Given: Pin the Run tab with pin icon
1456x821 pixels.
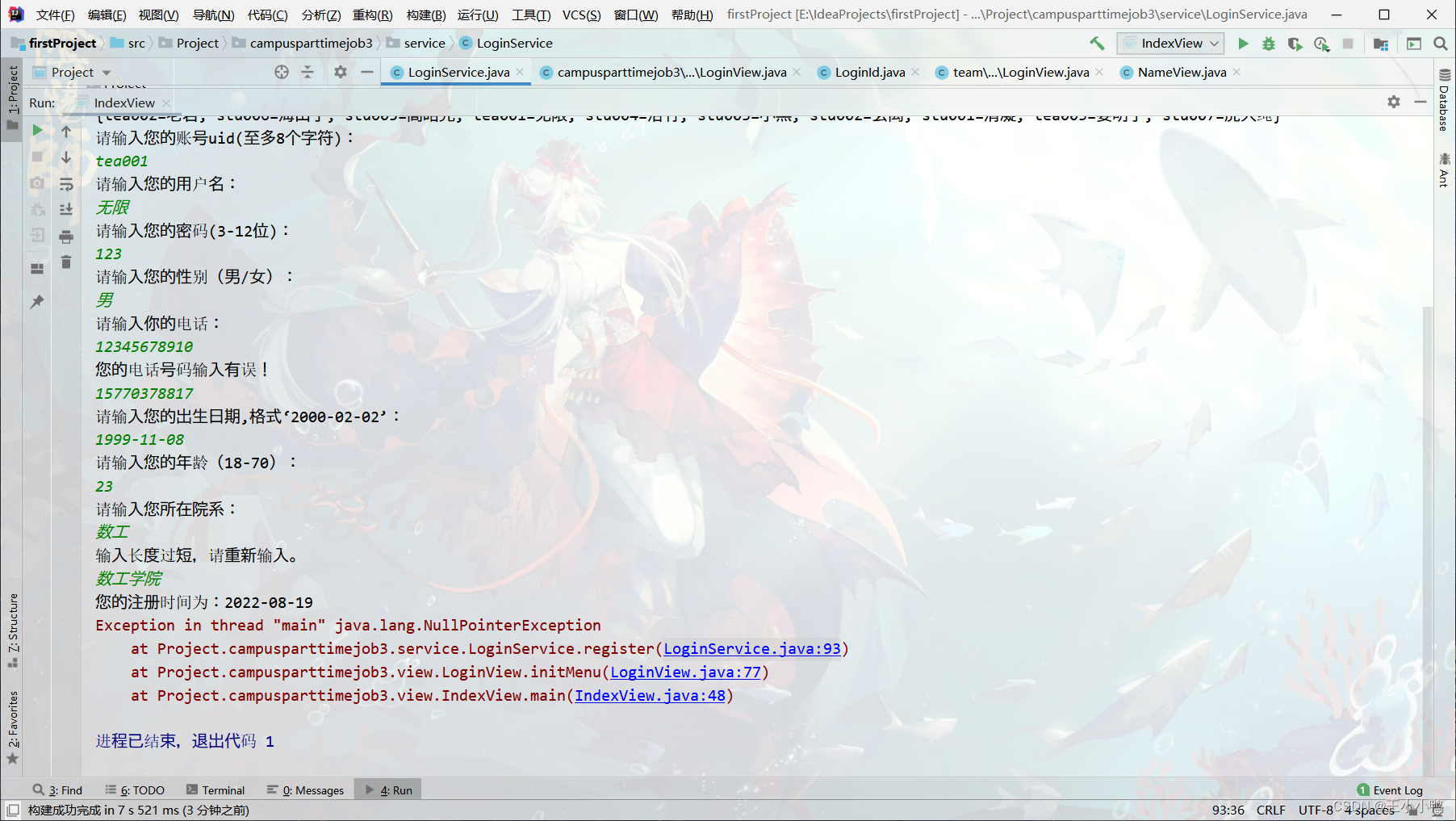Looking at the screenshot, I should tap(37, 301).
